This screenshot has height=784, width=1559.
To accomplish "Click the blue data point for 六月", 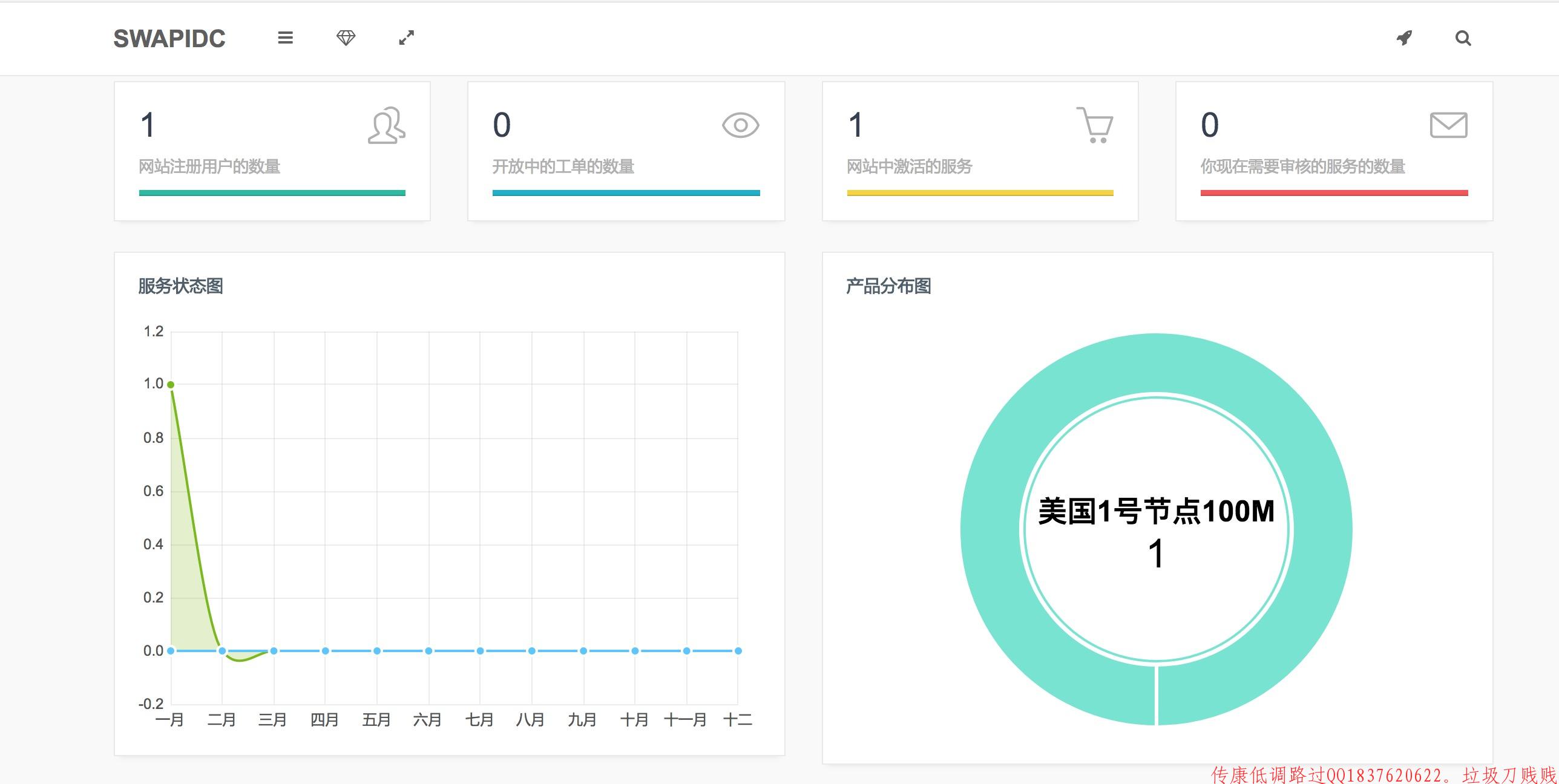I will pyautogui.click(x=428, y=651).
